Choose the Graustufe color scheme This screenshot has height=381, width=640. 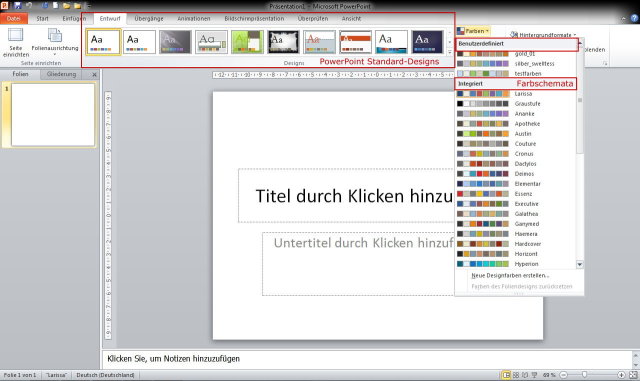coord(516,104)
